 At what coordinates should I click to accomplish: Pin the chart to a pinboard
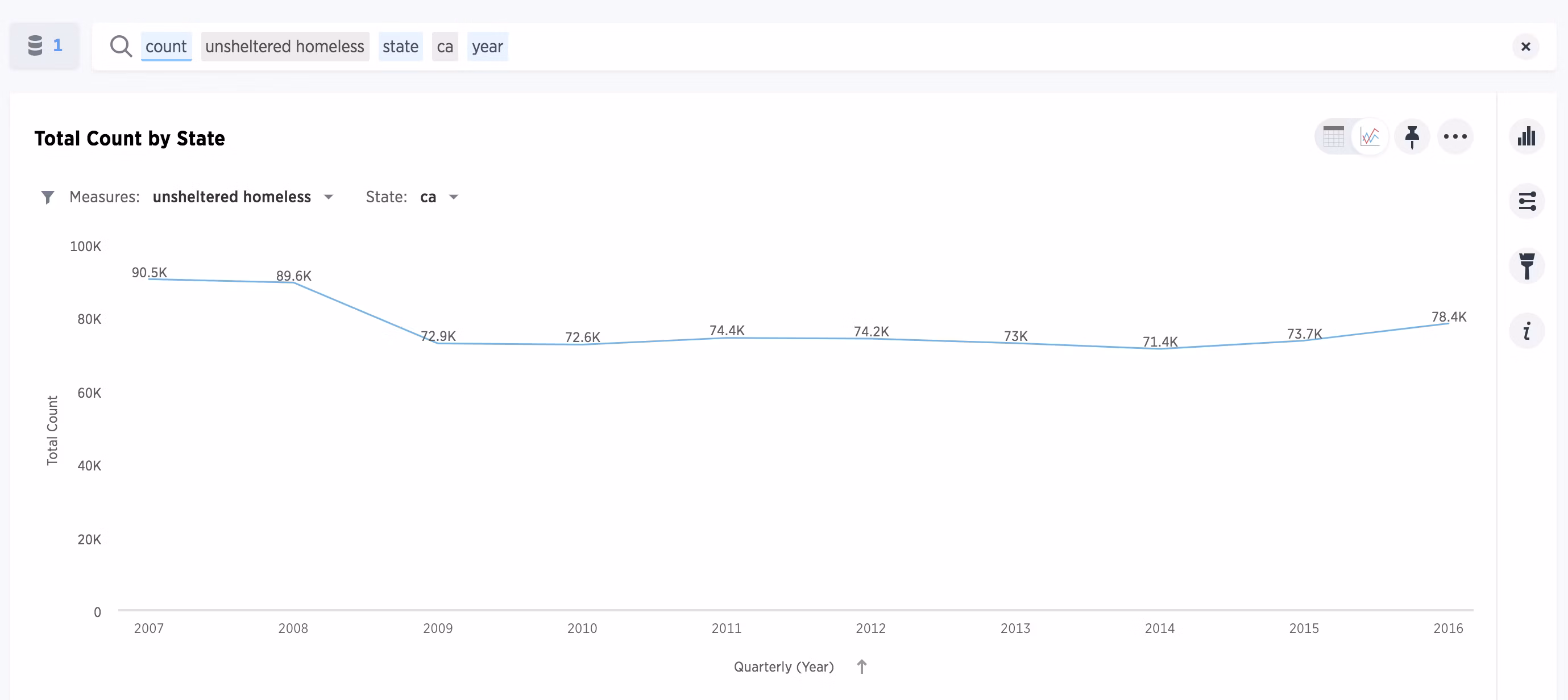click(x=1412, y=137)
